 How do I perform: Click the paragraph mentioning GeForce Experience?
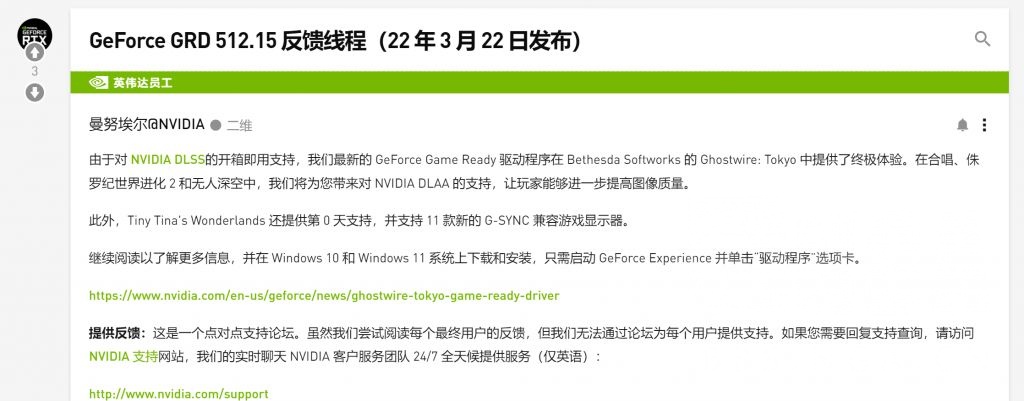480,257
